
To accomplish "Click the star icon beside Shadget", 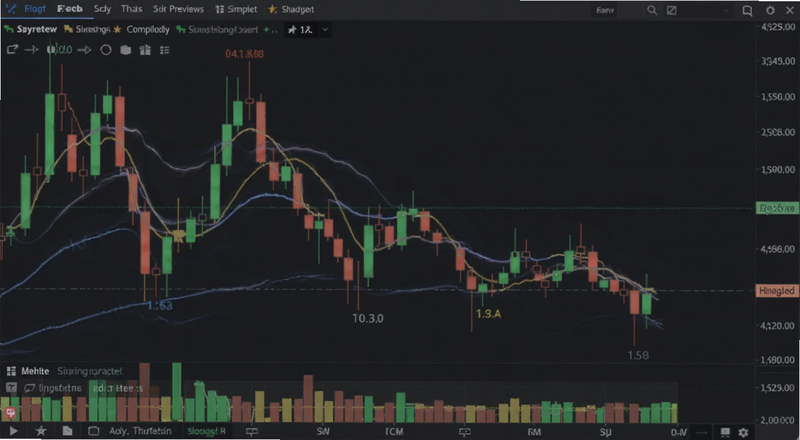I will point(272,9).
